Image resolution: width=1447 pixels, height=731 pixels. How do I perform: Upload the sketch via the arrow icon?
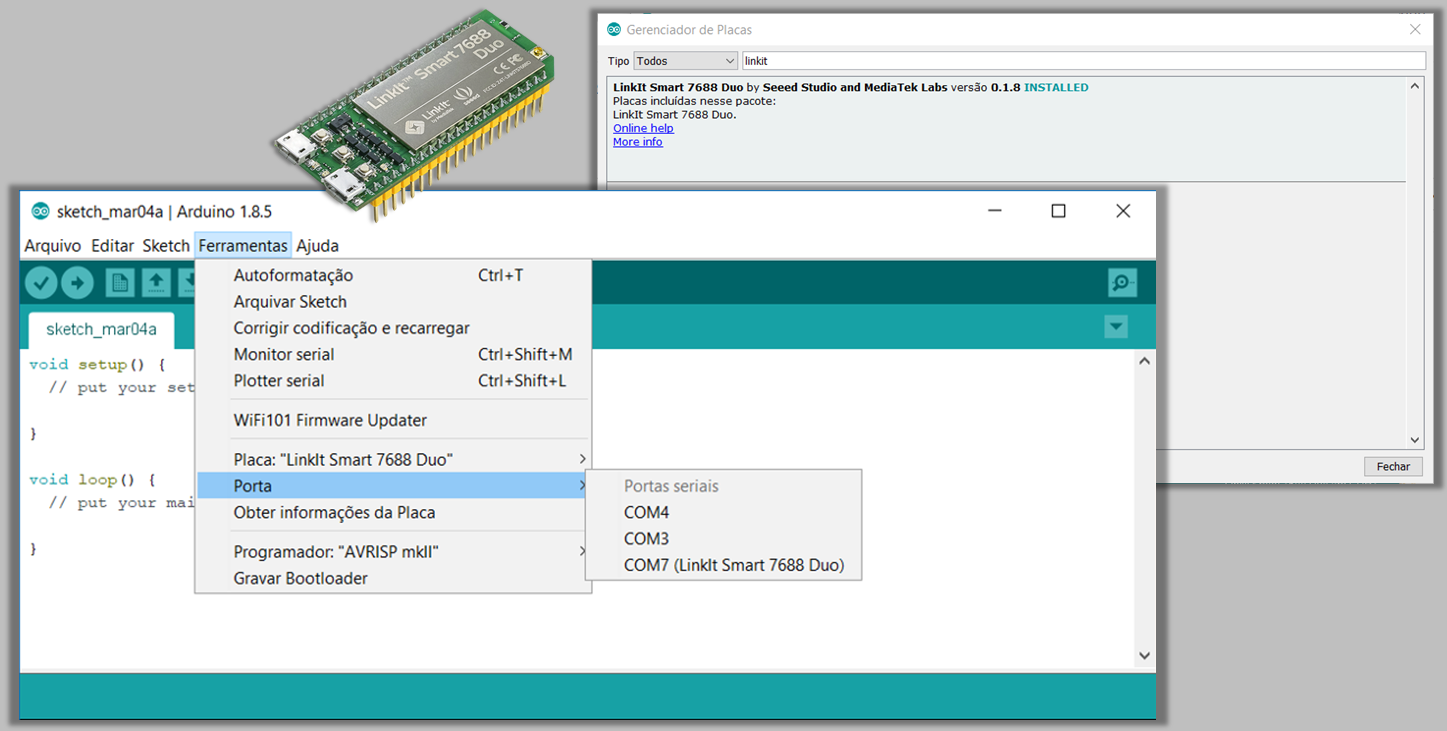(x=78, y=282)
